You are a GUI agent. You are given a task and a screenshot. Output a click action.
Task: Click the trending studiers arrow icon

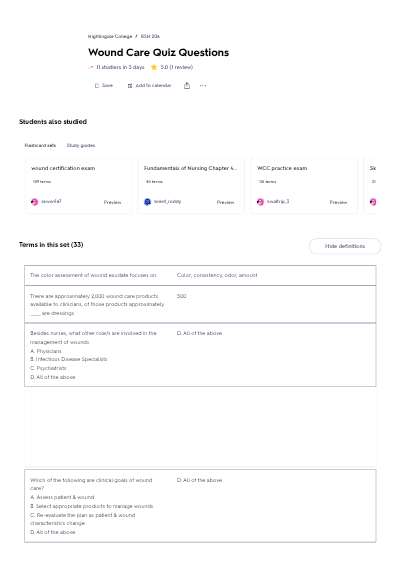tap(91, 67)
